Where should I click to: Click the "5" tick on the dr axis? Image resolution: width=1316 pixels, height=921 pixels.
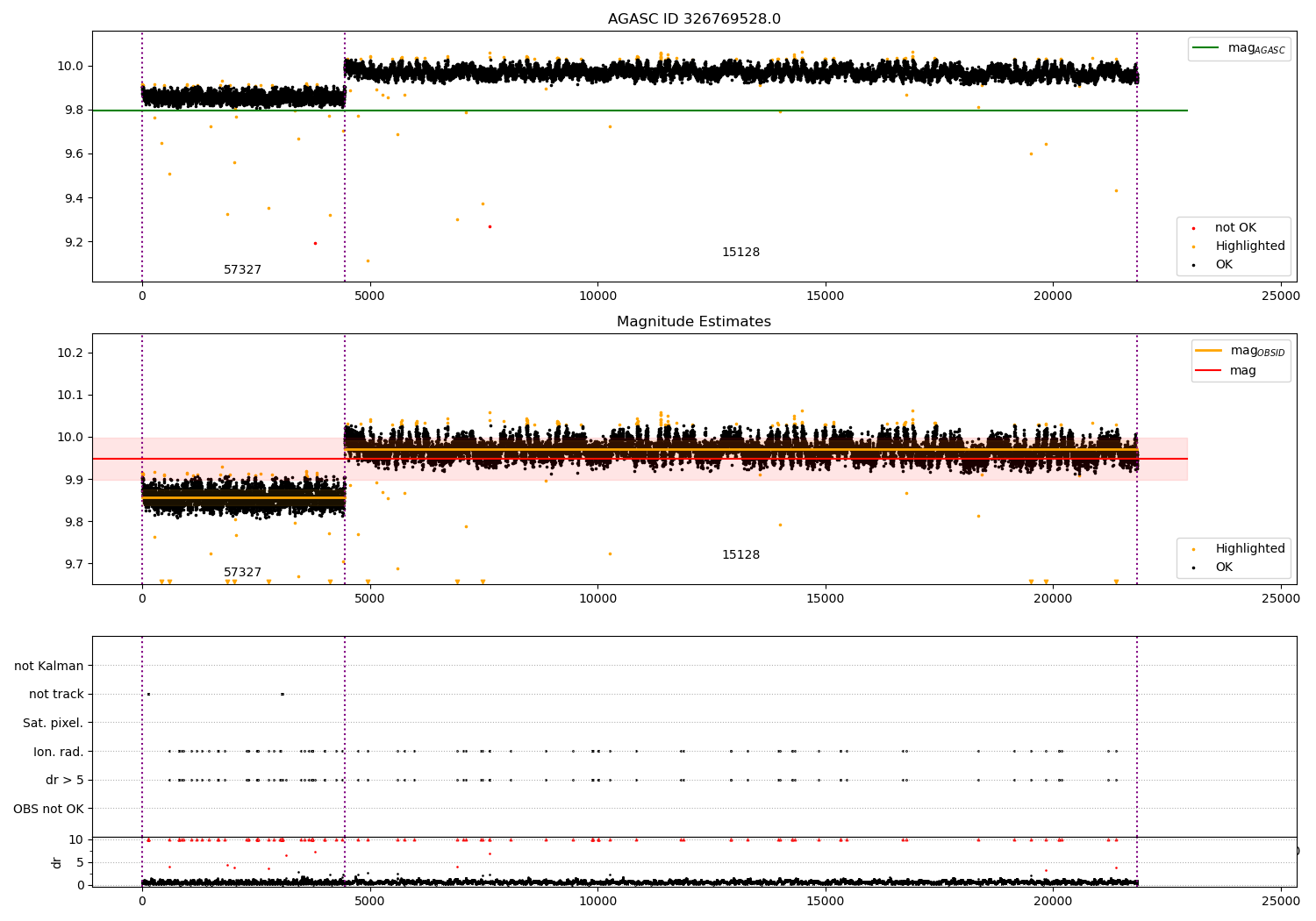[80, 862]
